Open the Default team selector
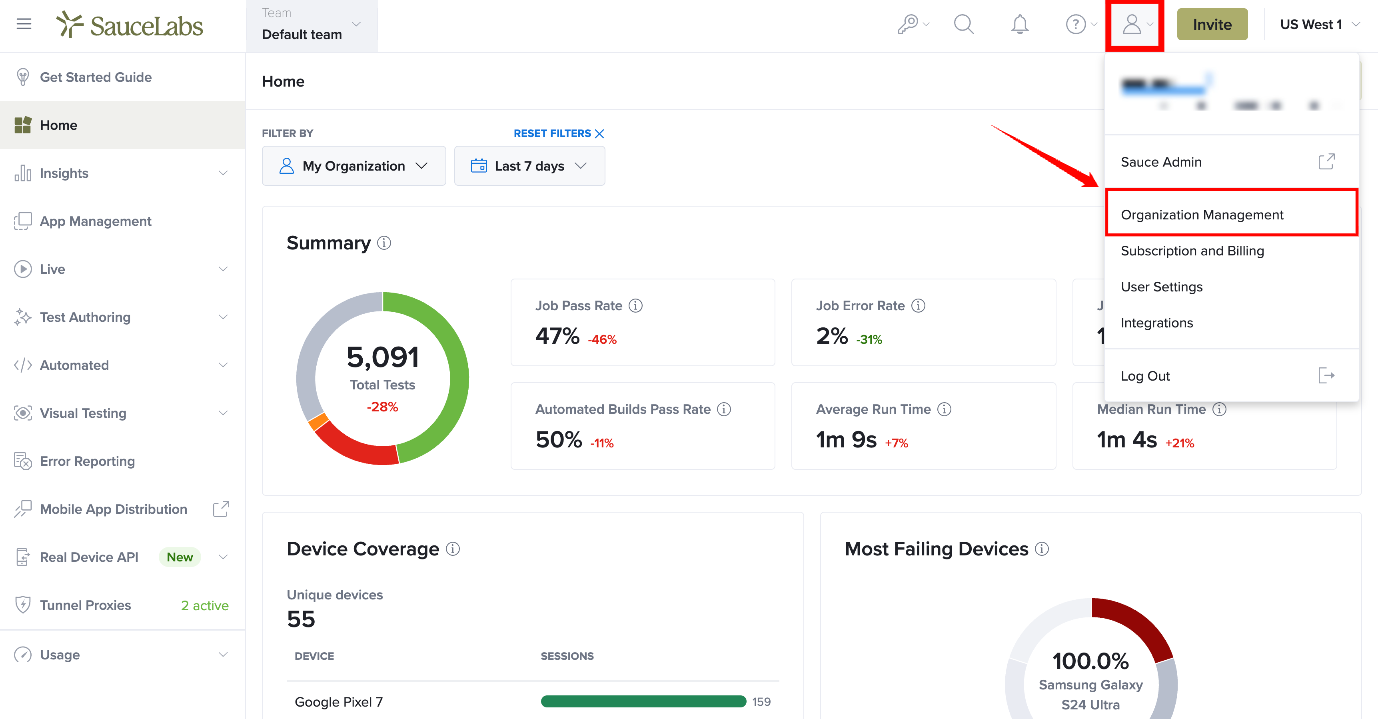The width and height of the screenshot is (1378, 719). (x=312, y=25)
